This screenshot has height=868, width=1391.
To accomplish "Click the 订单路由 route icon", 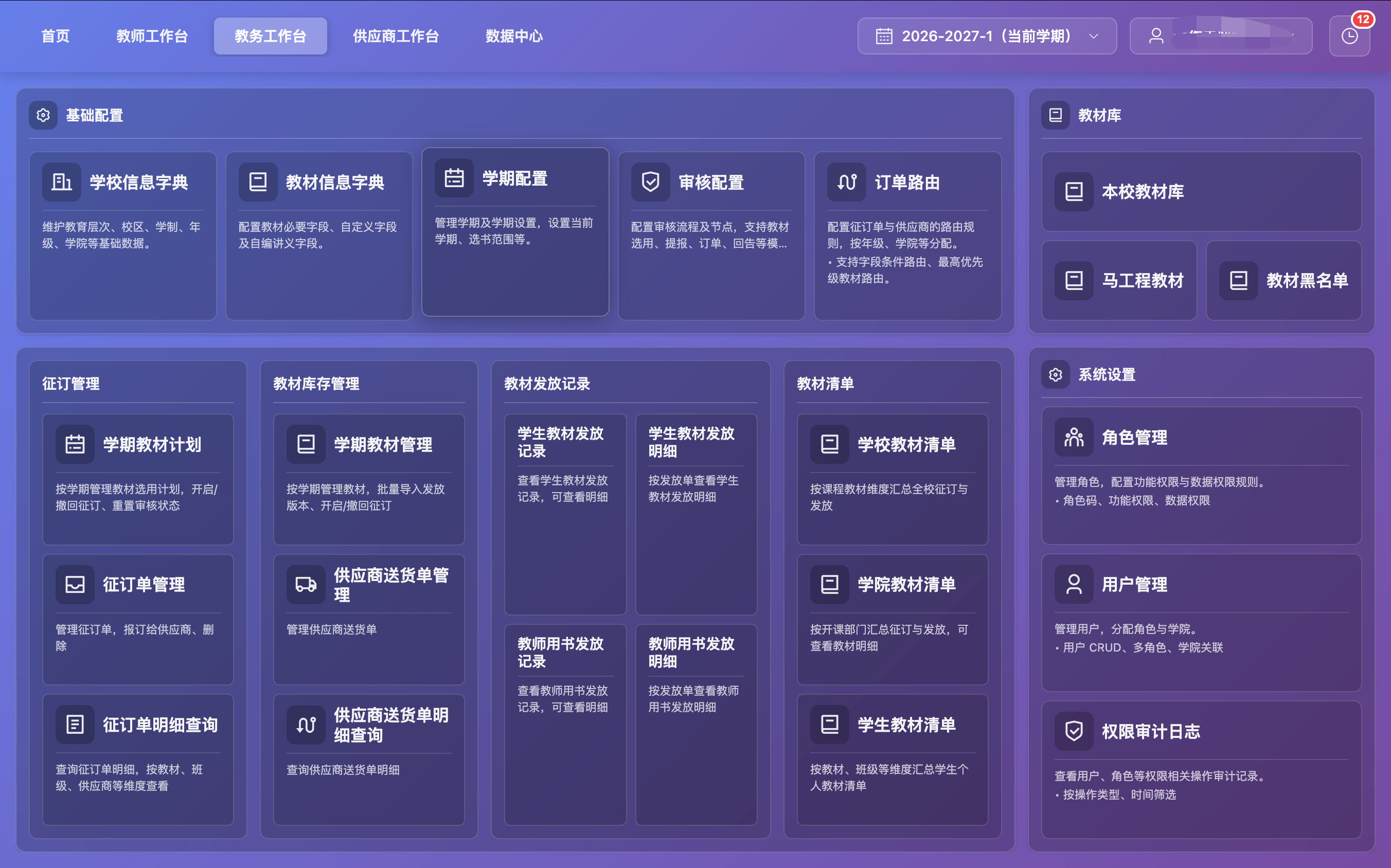I will [x=847, y=182].
